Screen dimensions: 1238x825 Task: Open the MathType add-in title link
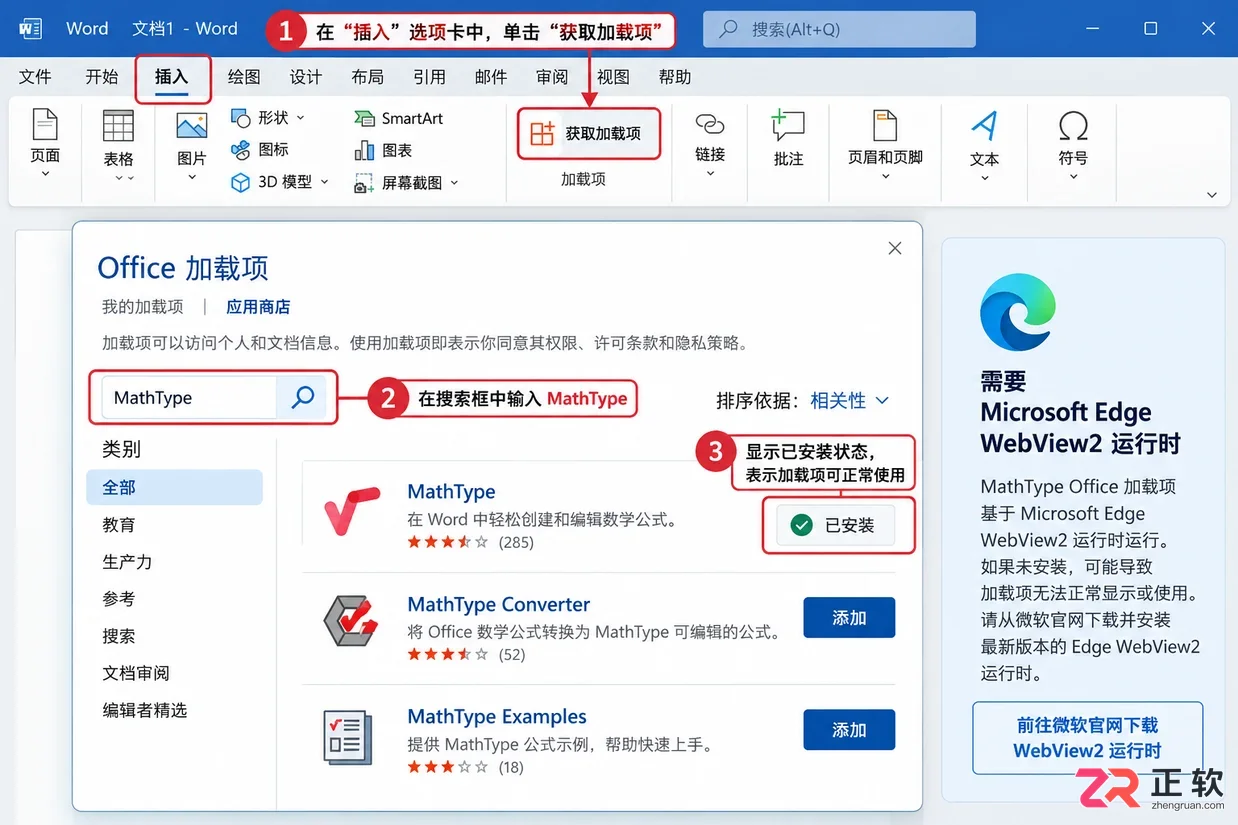[x=451, y=492]
